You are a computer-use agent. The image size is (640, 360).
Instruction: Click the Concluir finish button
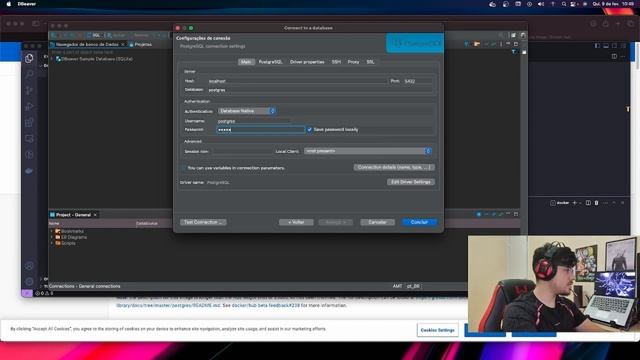point(419,222)
